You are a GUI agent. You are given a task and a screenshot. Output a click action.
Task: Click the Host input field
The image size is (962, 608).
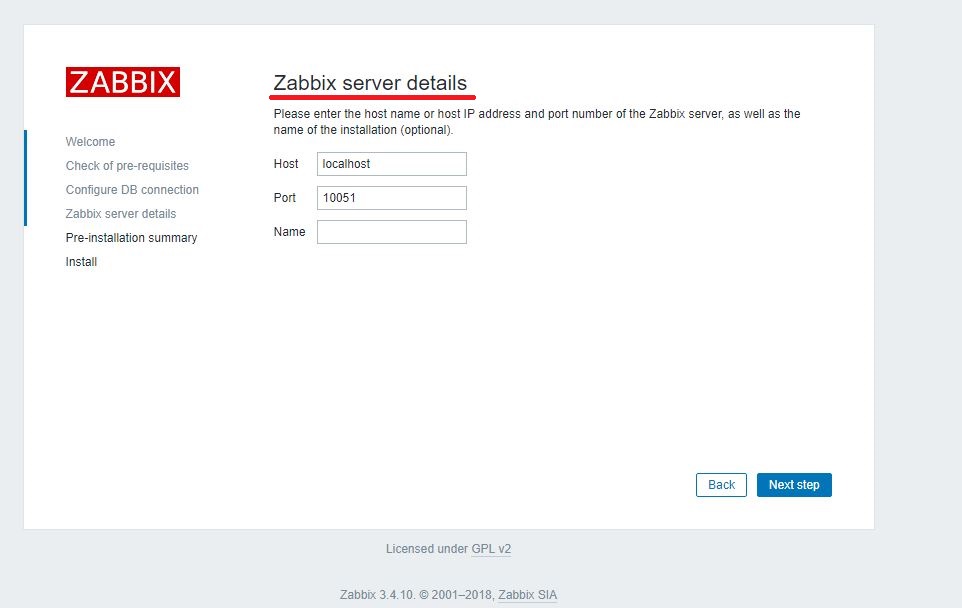coord(391,164)
